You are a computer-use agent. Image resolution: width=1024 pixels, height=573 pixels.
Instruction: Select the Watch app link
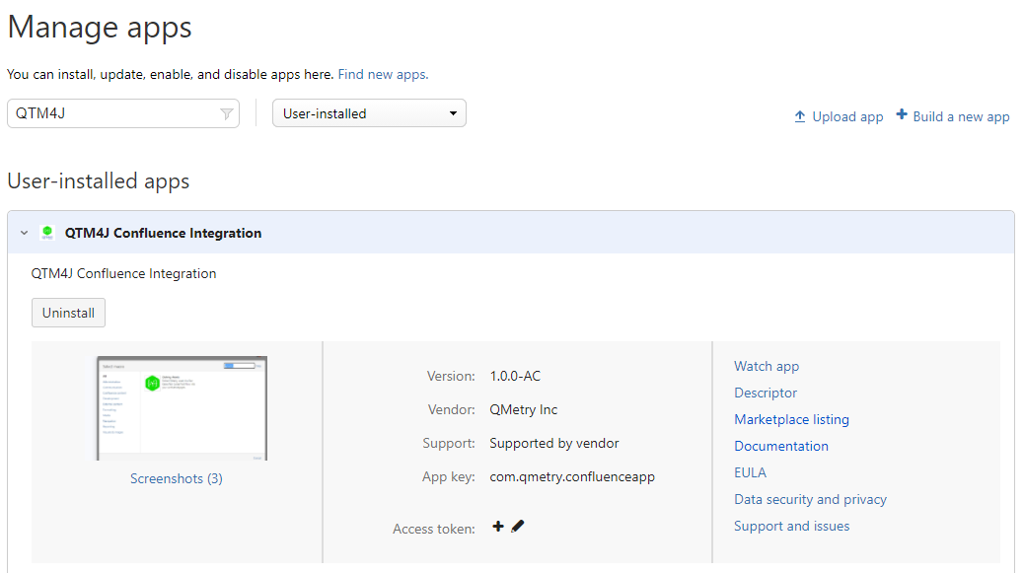[x=766, y=366]
